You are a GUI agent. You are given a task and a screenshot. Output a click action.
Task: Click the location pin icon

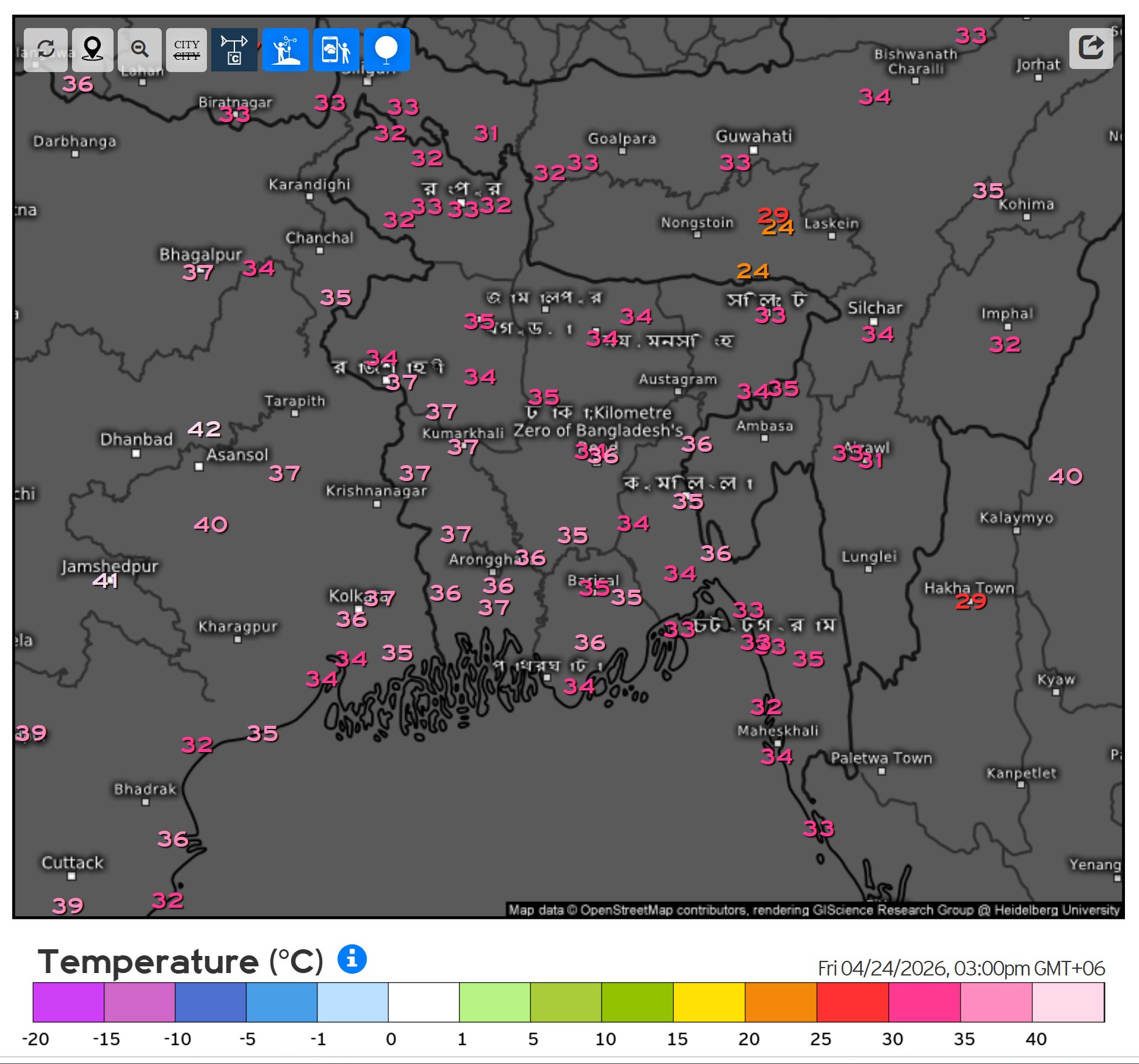[92, 49]
